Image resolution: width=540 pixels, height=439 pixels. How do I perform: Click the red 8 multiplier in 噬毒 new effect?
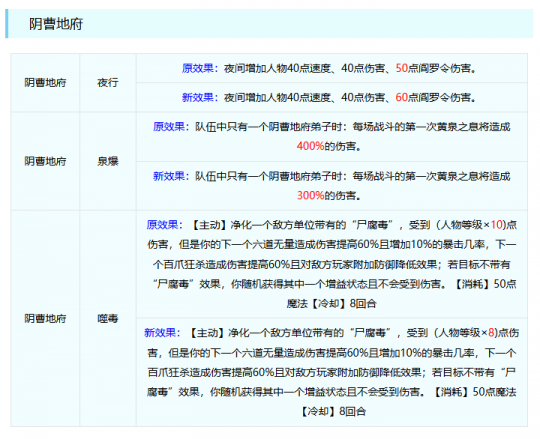pyautogui.click(x=491, y=333)
